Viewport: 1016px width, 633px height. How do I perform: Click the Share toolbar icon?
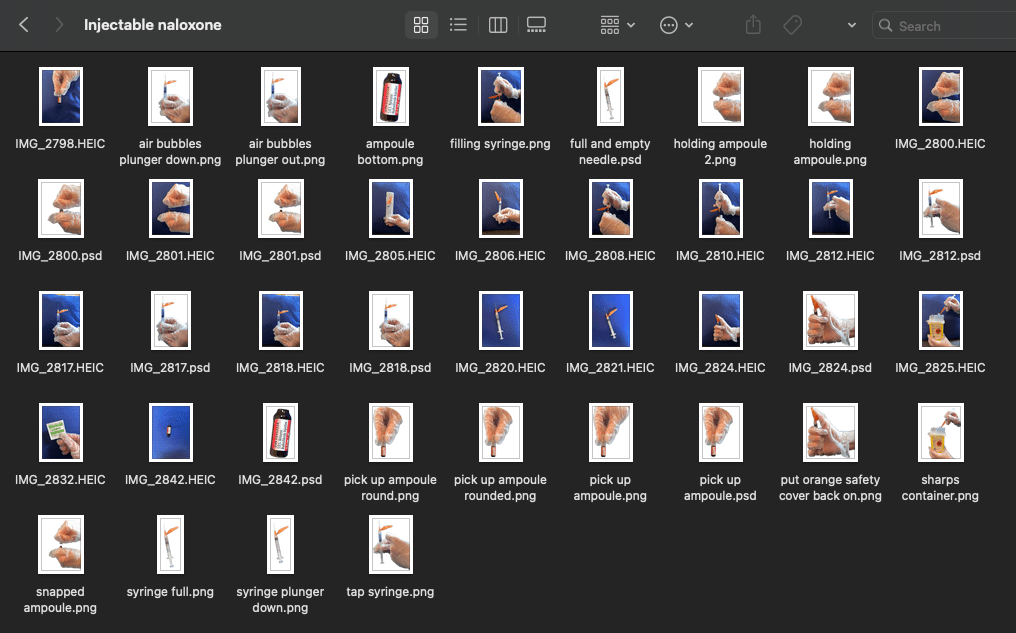coord(755,25)
